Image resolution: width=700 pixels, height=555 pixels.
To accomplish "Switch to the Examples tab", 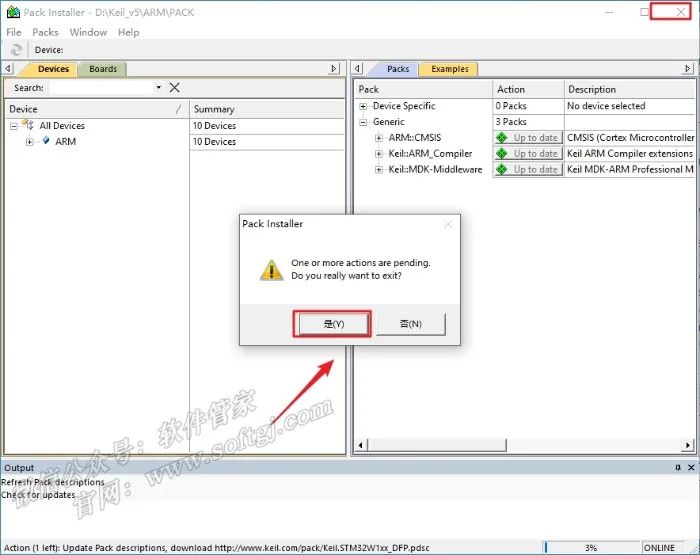I will point(449,69).
